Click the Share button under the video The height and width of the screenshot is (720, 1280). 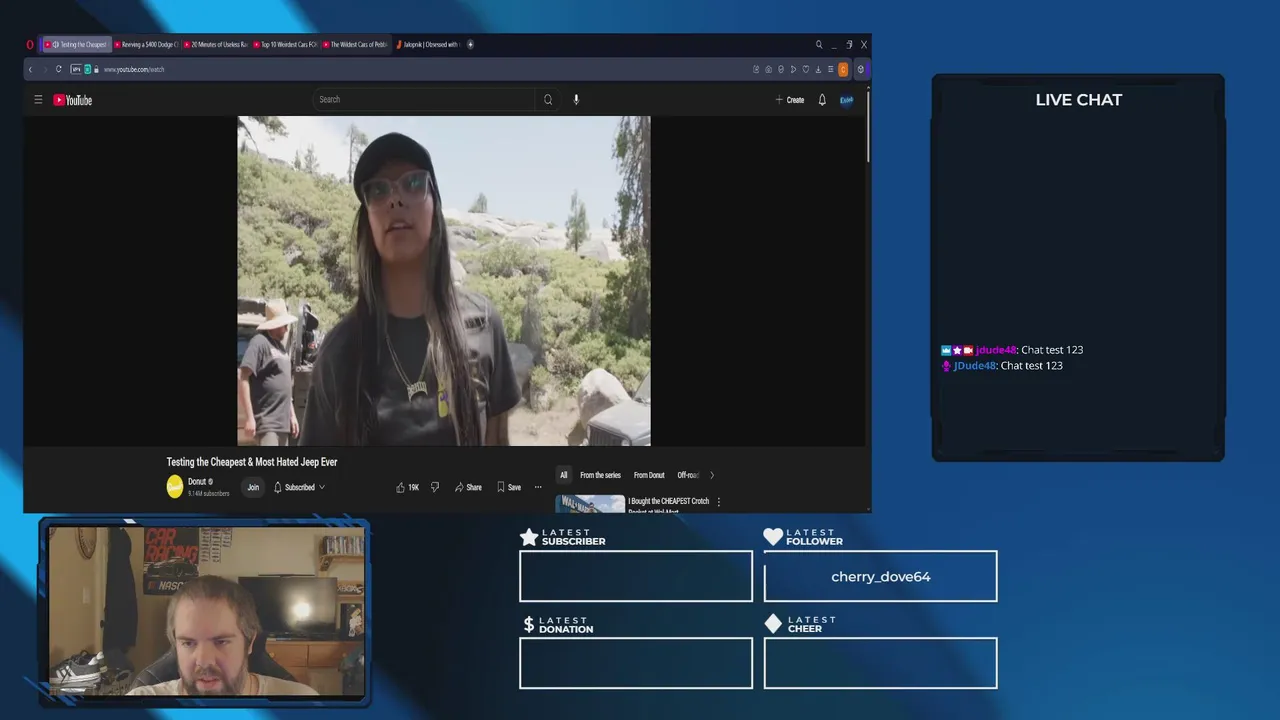click(468, 487)
